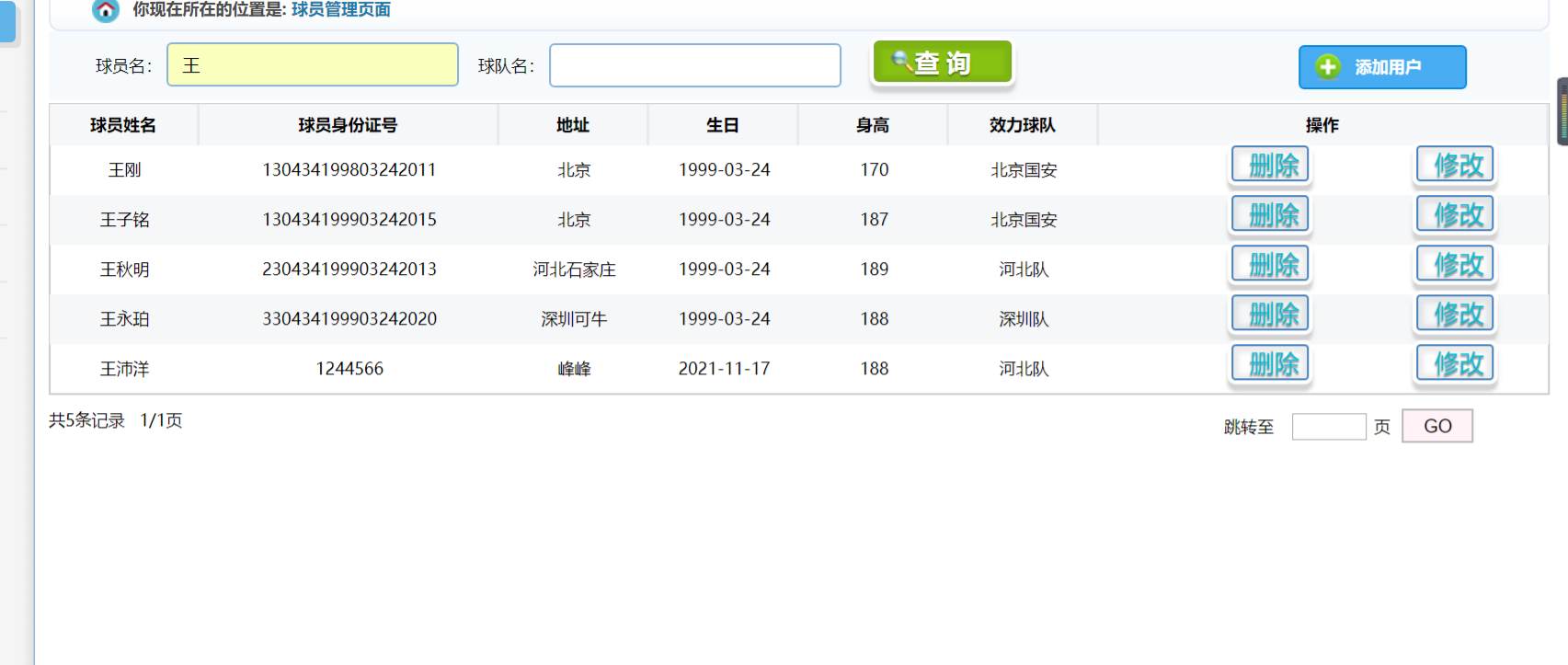Click the green 查询 search button
Image resolution: width=1568 pixels, height=665 pixels.
tap(943, 63)
